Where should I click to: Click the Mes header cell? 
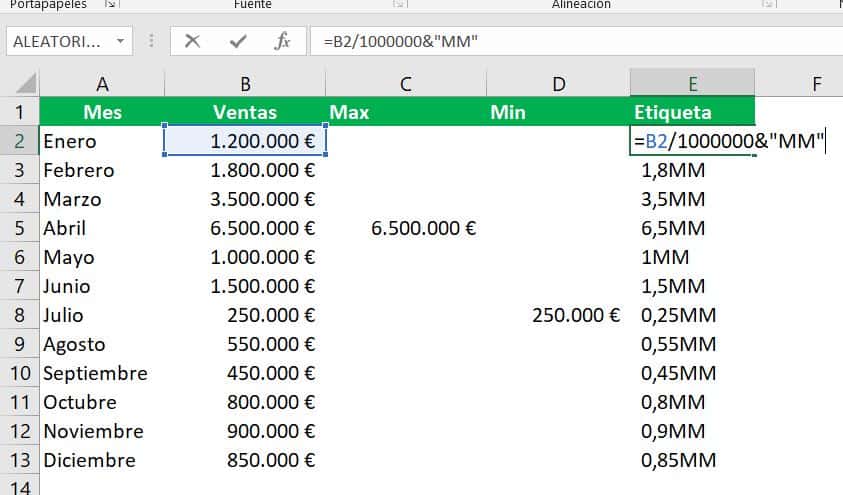pyautogui.click(x=102, y=112)
